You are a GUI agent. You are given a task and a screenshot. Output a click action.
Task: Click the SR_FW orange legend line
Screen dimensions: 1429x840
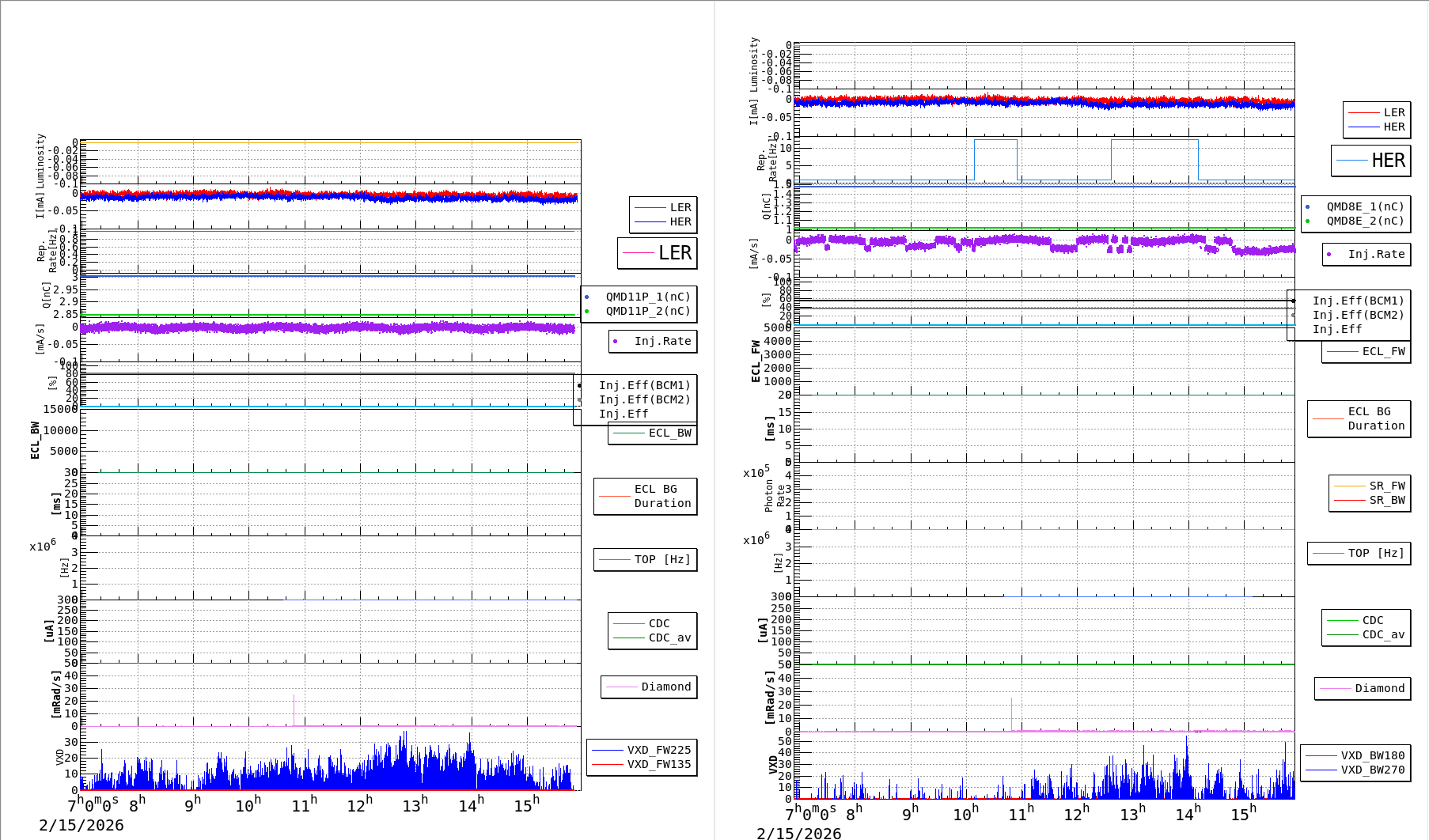pos(1350,486)
